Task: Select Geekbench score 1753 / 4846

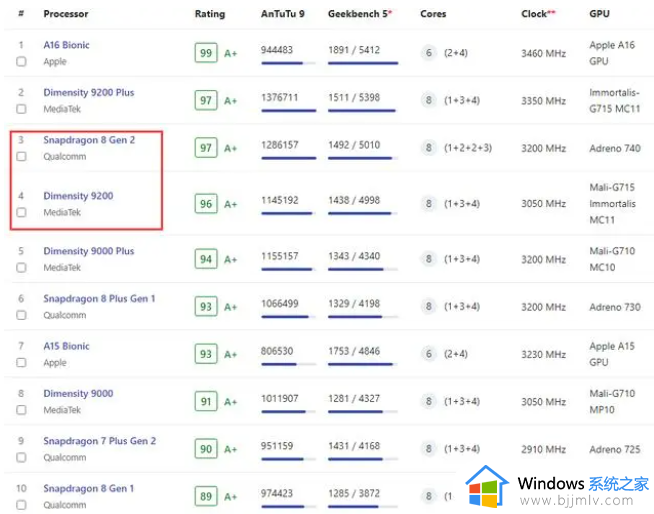Action: pyautogui.click(x=354, y=351)
